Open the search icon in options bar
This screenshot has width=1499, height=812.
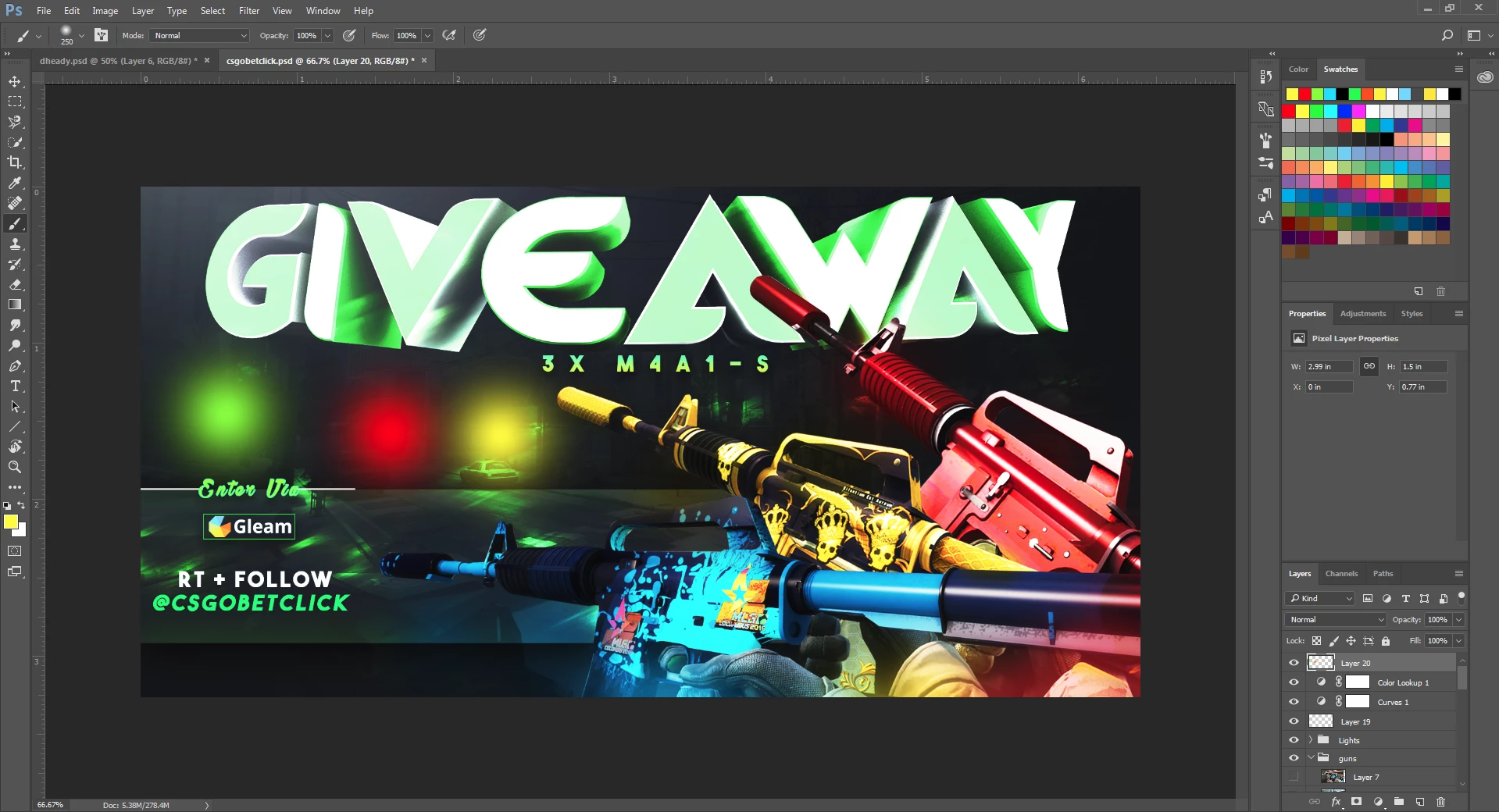pyautogui.click(x=1447, y=35)
